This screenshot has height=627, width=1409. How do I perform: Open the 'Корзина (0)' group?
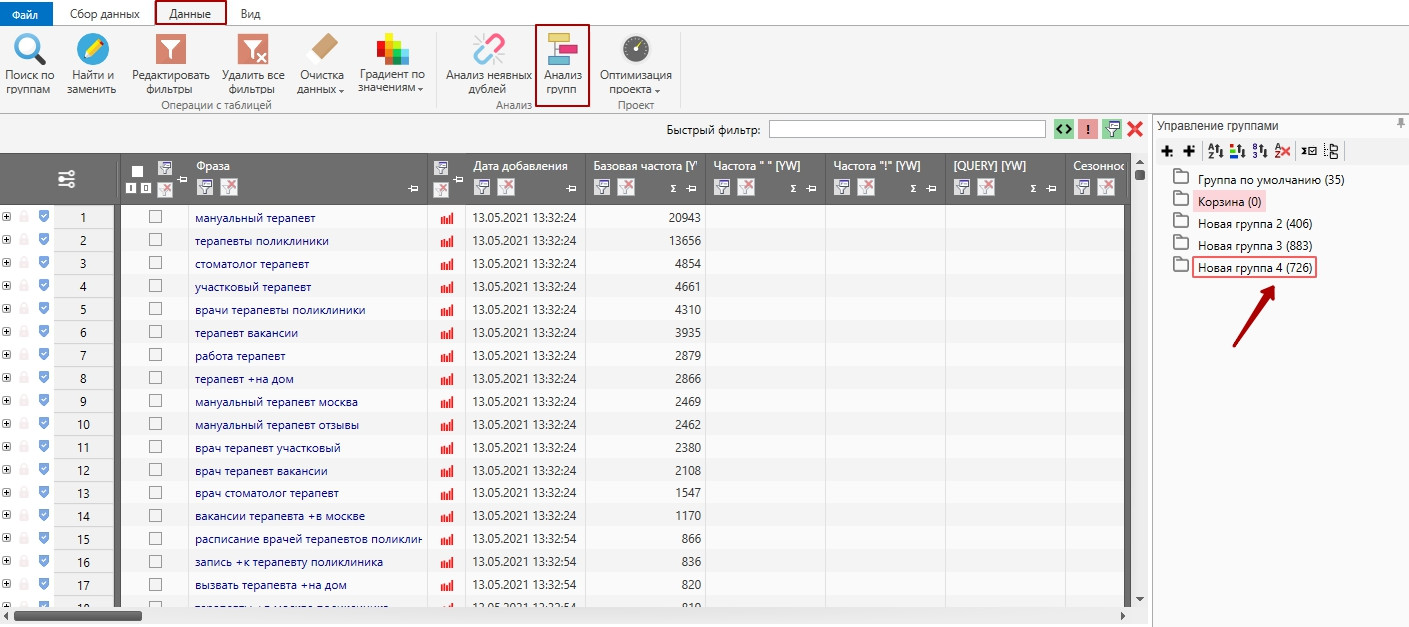(x=1229, y=201)
